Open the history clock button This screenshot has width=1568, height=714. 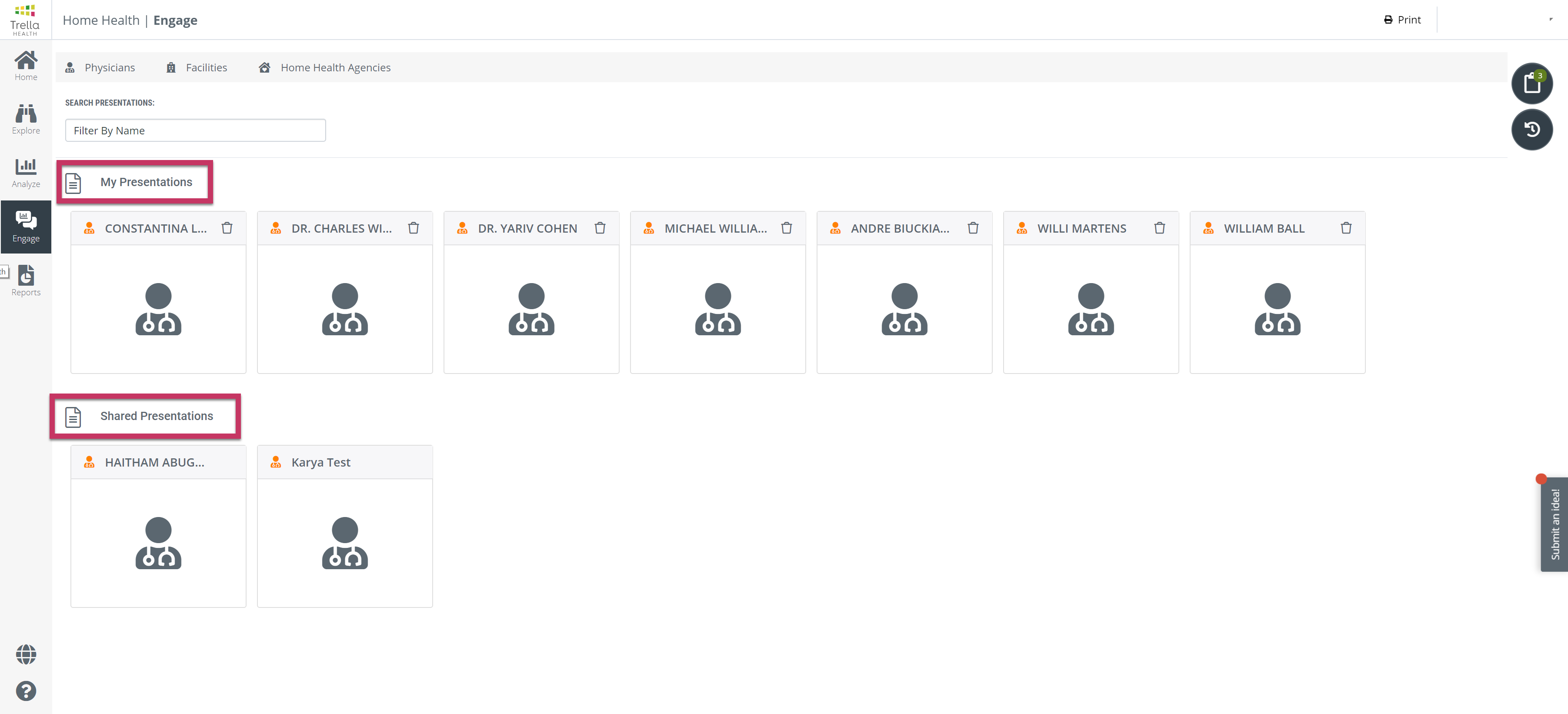click(x=1531, y=130)
